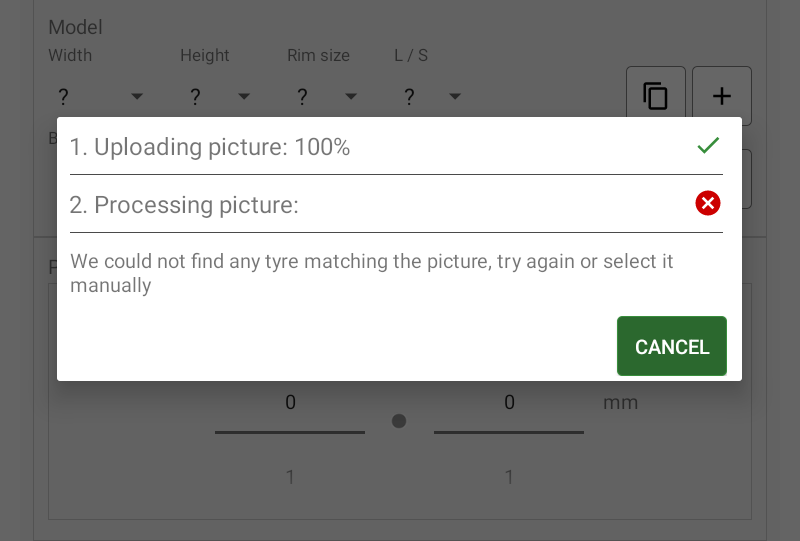This screenshot has height=541, width=800.
Task: Click the red error cross icon
Action: (x=708, y=203)
